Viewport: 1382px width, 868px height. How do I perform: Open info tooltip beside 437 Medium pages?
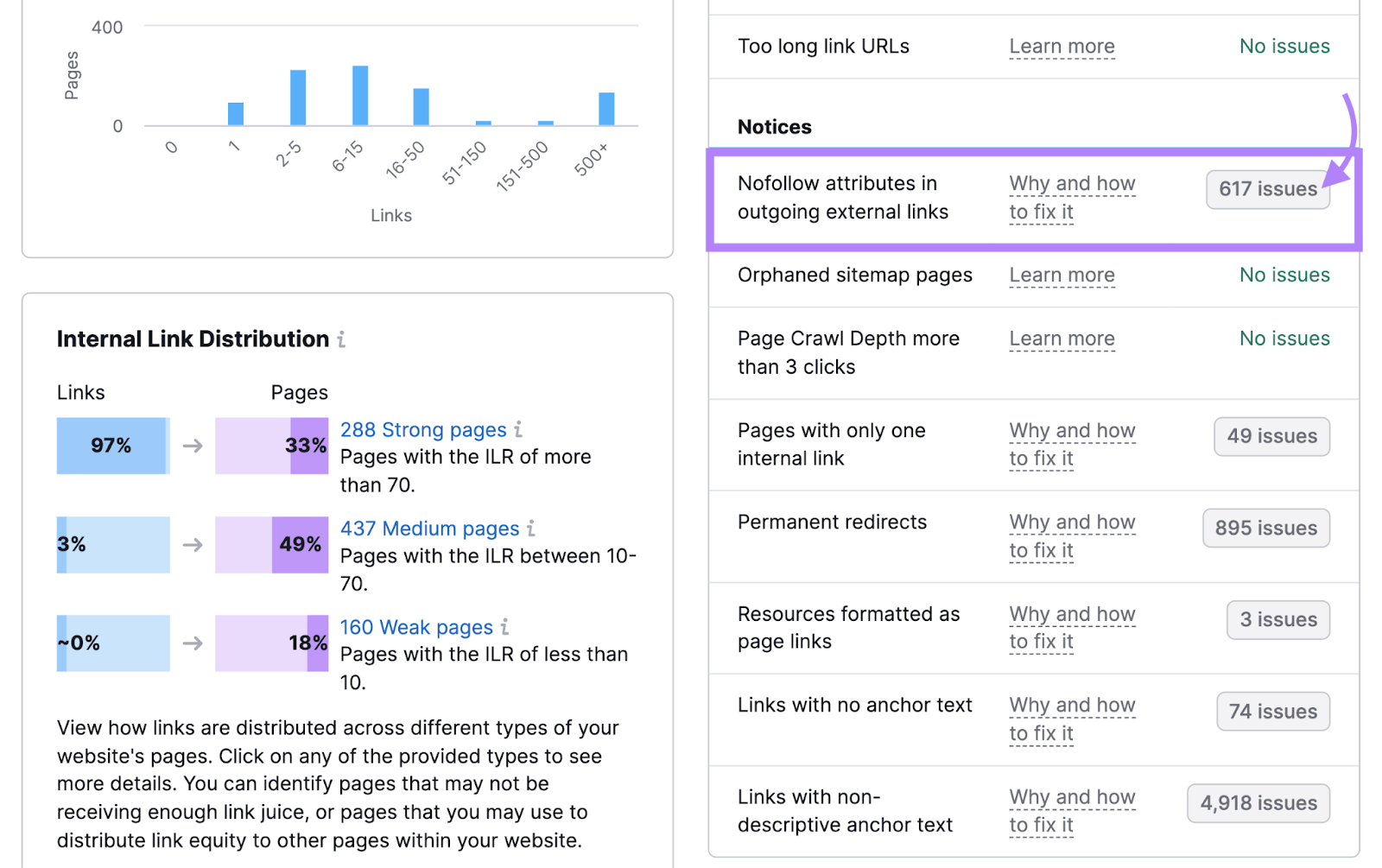click(531, 528)
